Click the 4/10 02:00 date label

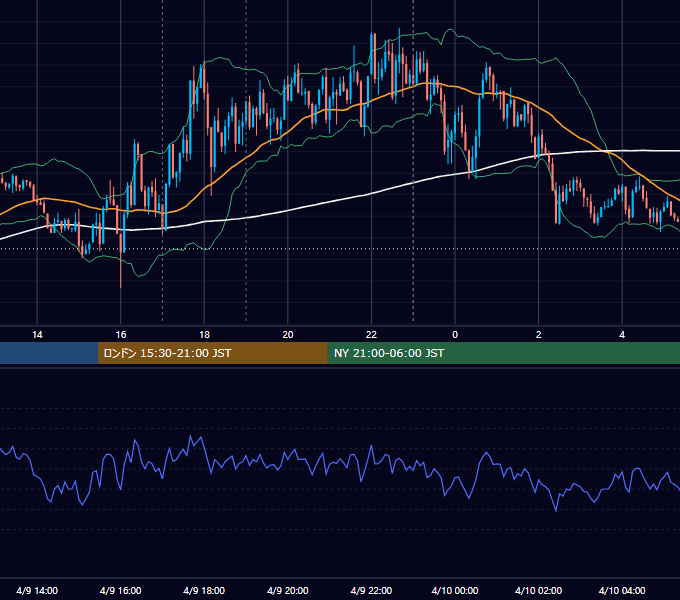coord(538,590)
